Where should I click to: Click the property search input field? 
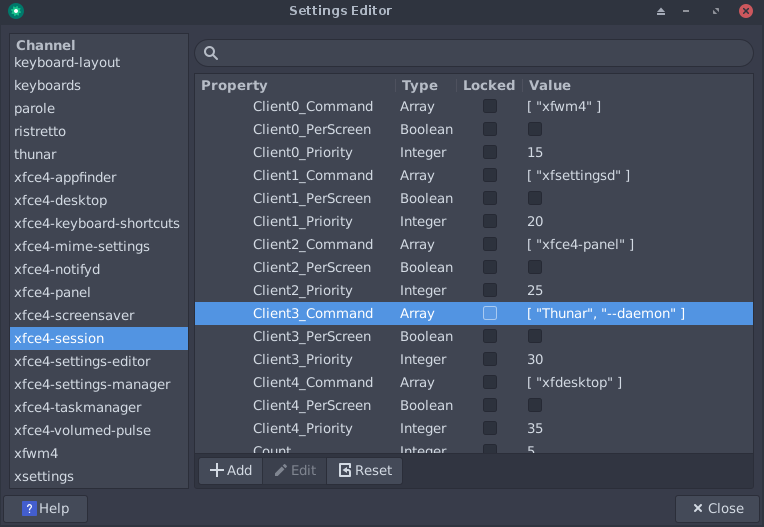coord(480,53)
